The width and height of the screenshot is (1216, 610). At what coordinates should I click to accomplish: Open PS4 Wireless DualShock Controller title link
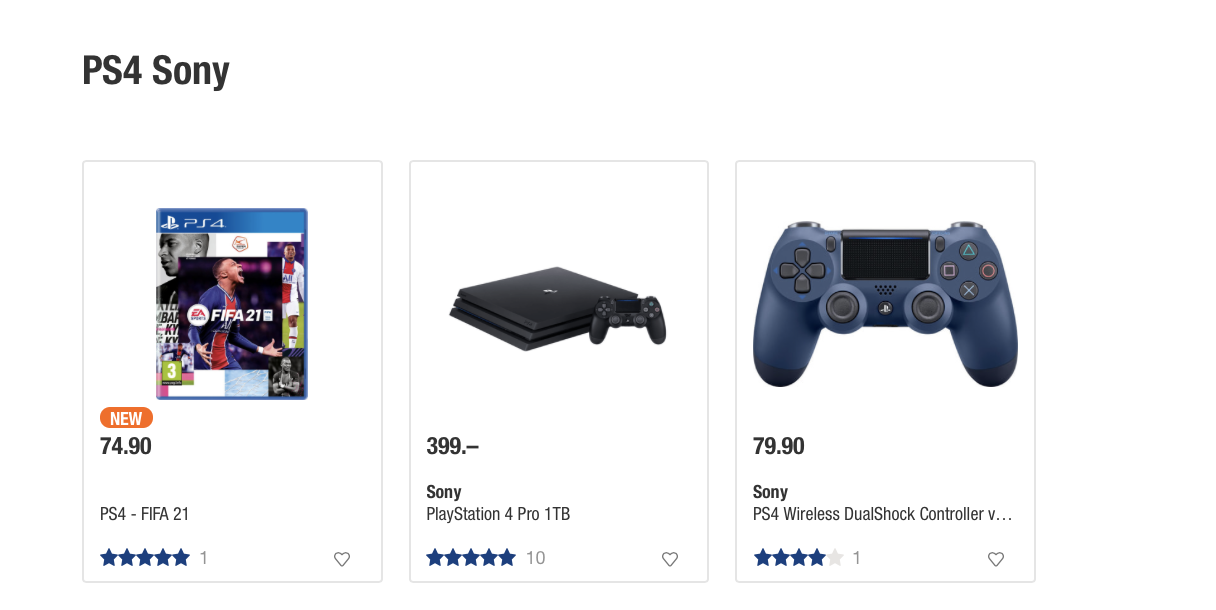(882, 514)
